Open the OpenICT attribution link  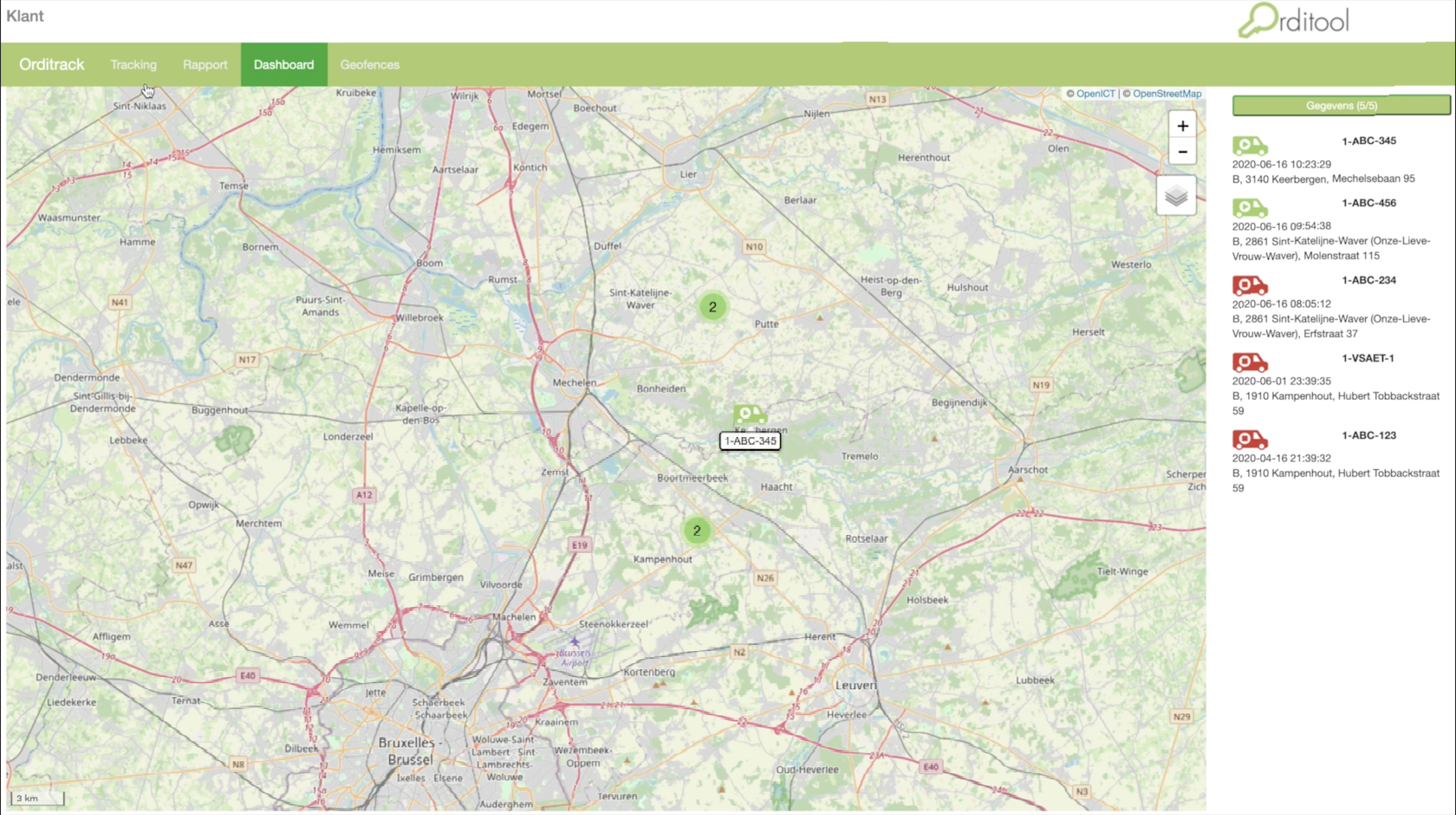pos(1095,94)
